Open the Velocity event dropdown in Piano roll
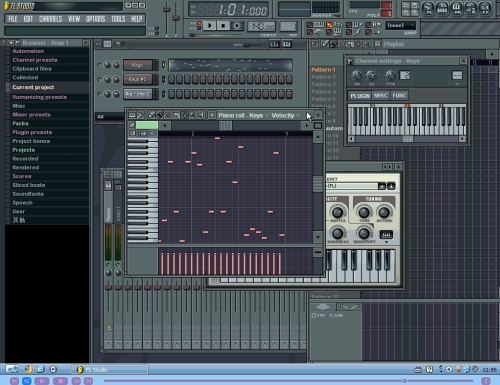500x385 pixels. pyautogui.click(x=285, y=115)
